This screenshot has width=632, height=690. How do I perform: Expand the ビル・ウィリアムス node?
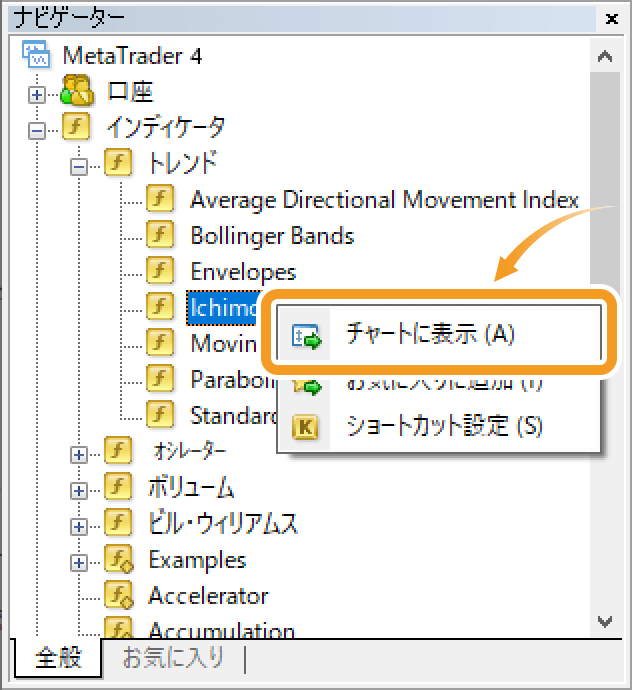click(x=79, y=527)
